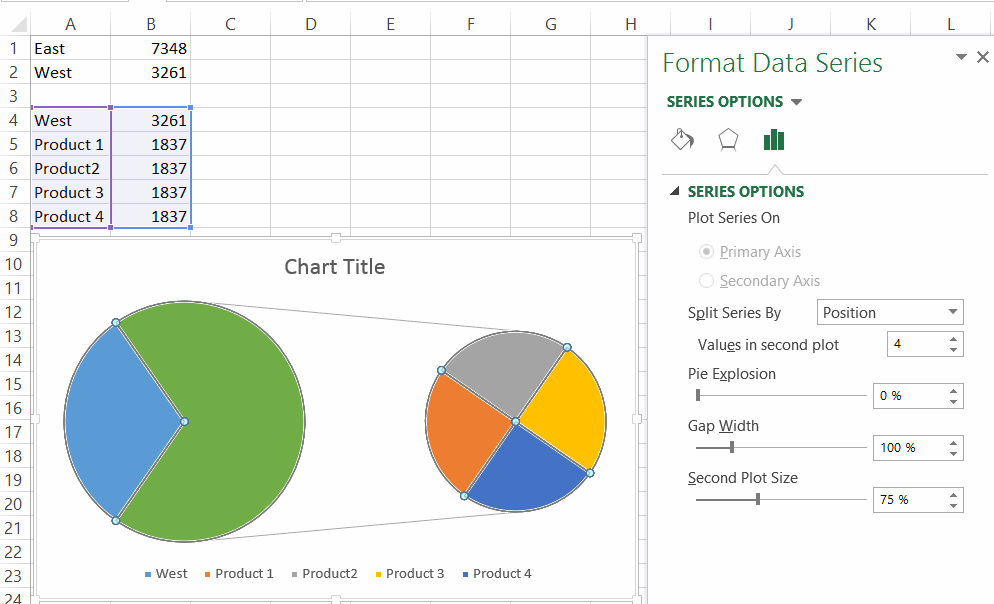Select the Primary Axis radio button
This screenshot has width=994, height=604.
point(708,251)
